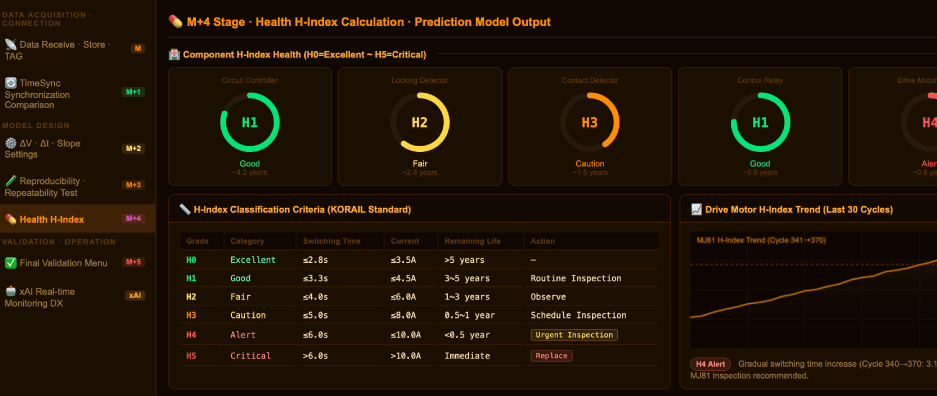Viewport: 937px width, 396px height.
Task: Click the TimeSync sync icon
Action: [11, 83]
